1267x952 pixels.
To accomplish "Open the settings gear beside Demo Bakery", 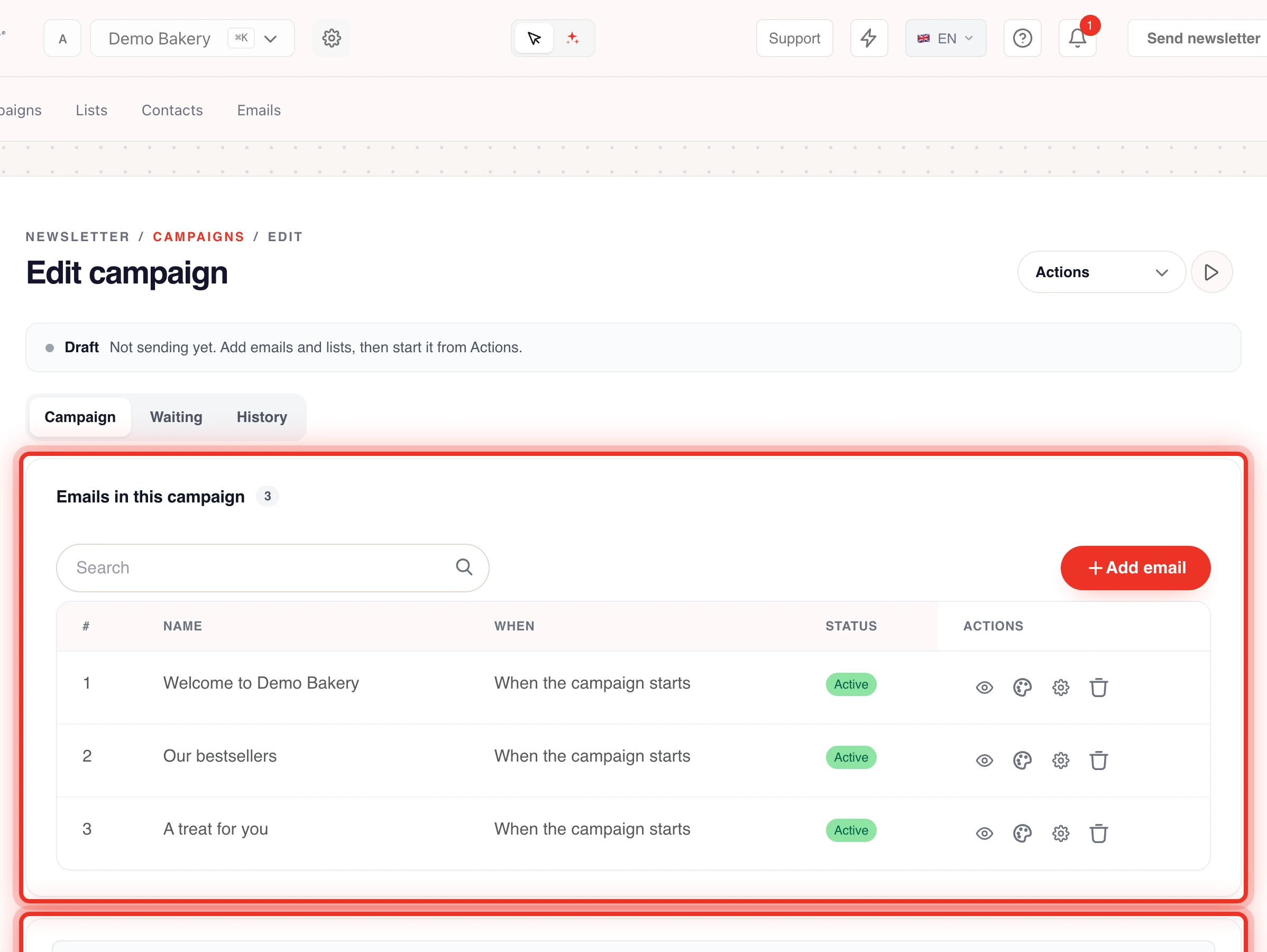I will (x=331, y=39).
